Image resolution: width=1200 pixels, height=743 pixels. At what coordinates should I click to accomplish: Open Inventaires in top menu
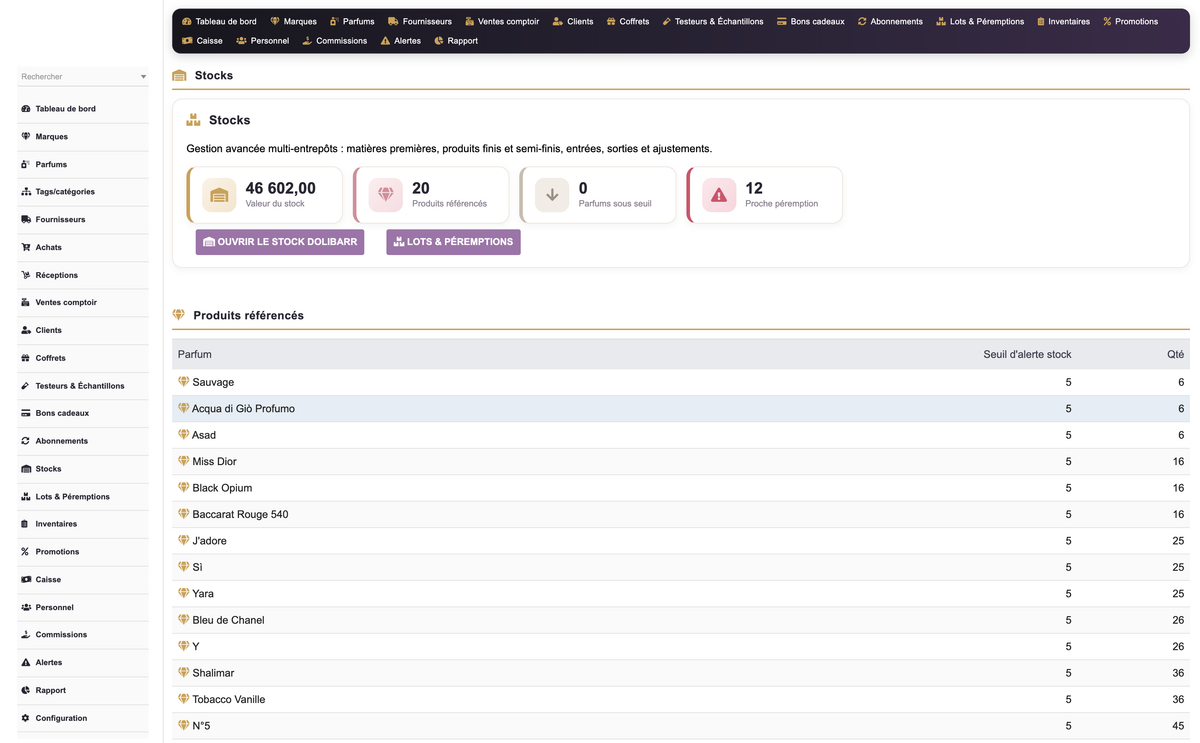tap(1064, 21)
